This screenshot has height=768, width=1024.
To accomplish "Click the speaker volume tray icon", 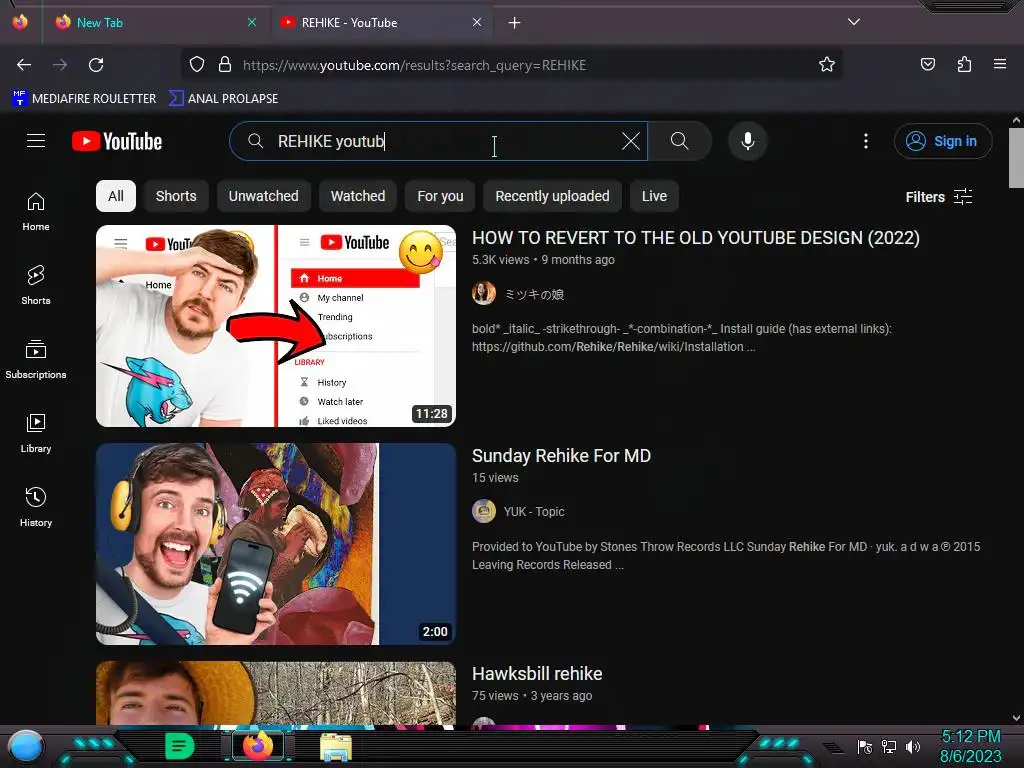I will tap(913, 746).
